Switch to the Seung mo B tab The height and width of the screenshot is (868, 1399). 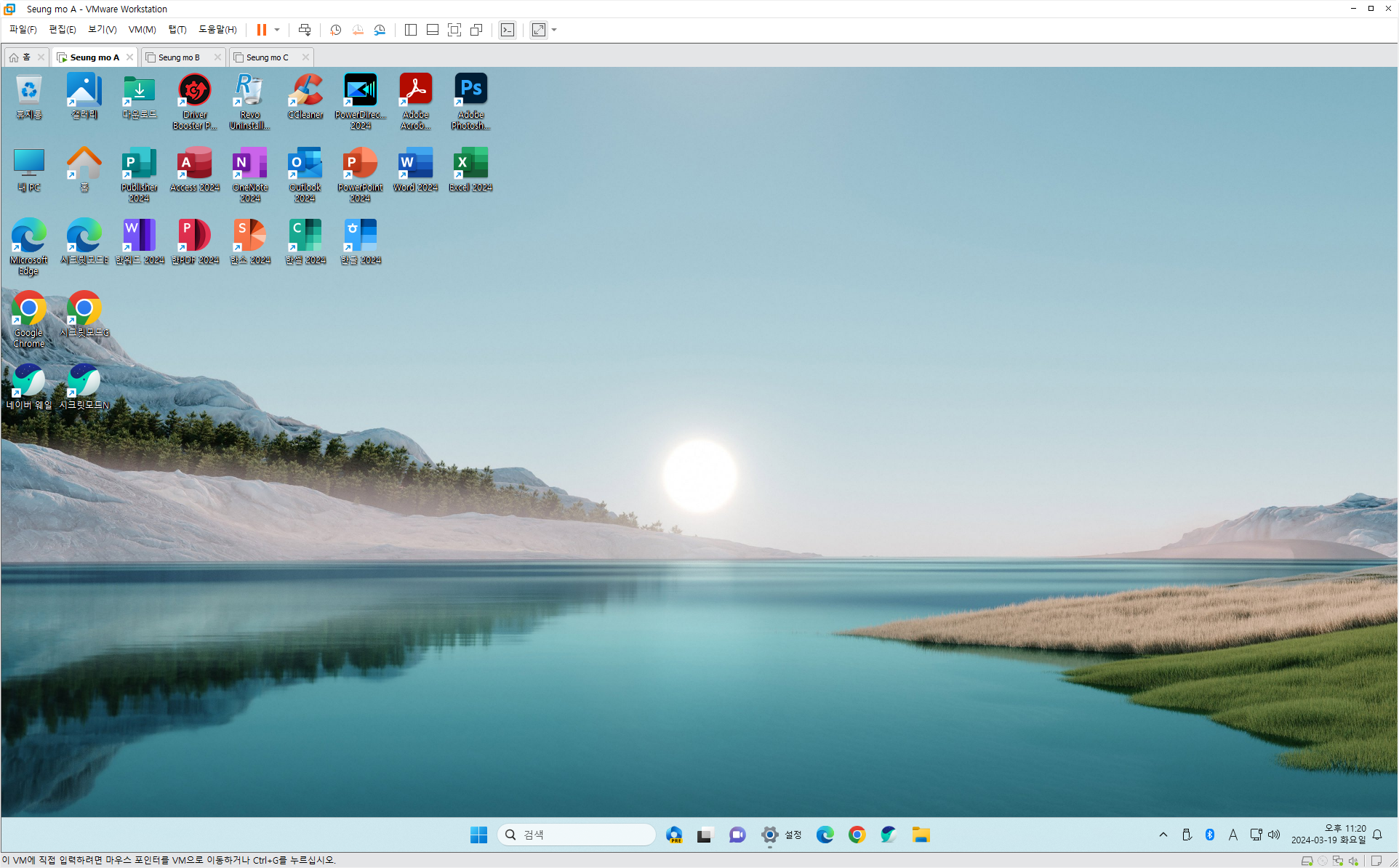(179, 57)
